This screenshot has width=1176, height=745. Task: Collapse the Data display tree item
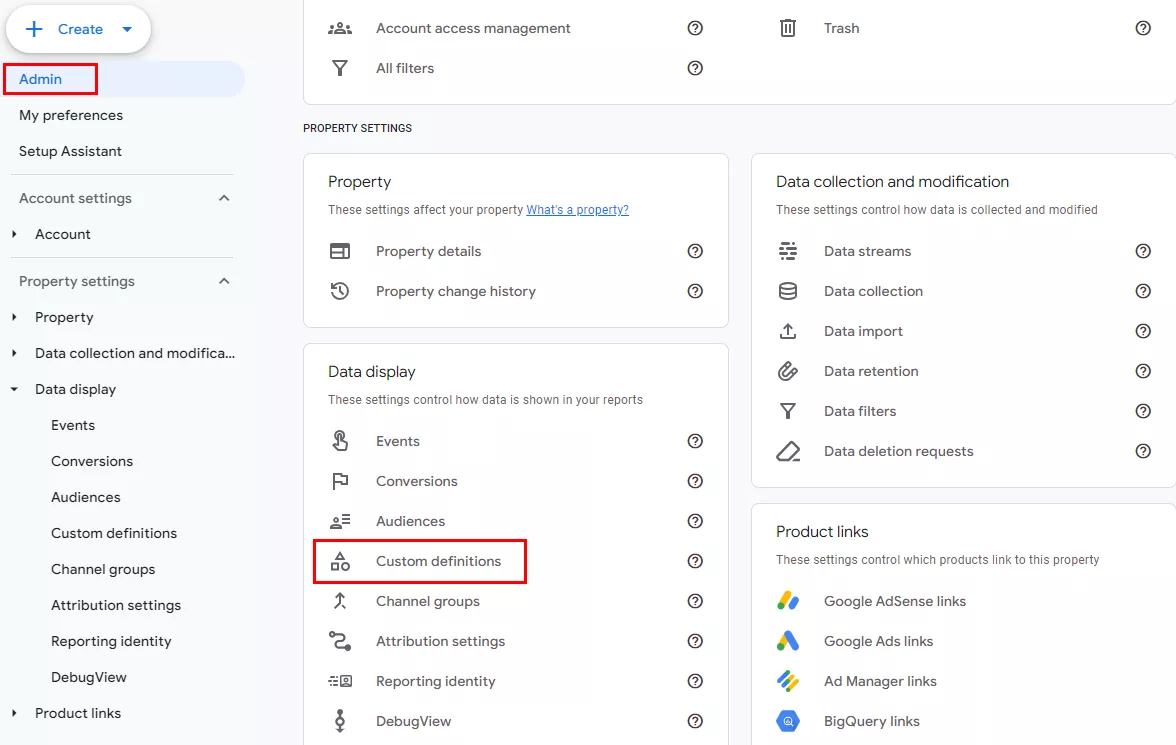click(x=14, y=389)
